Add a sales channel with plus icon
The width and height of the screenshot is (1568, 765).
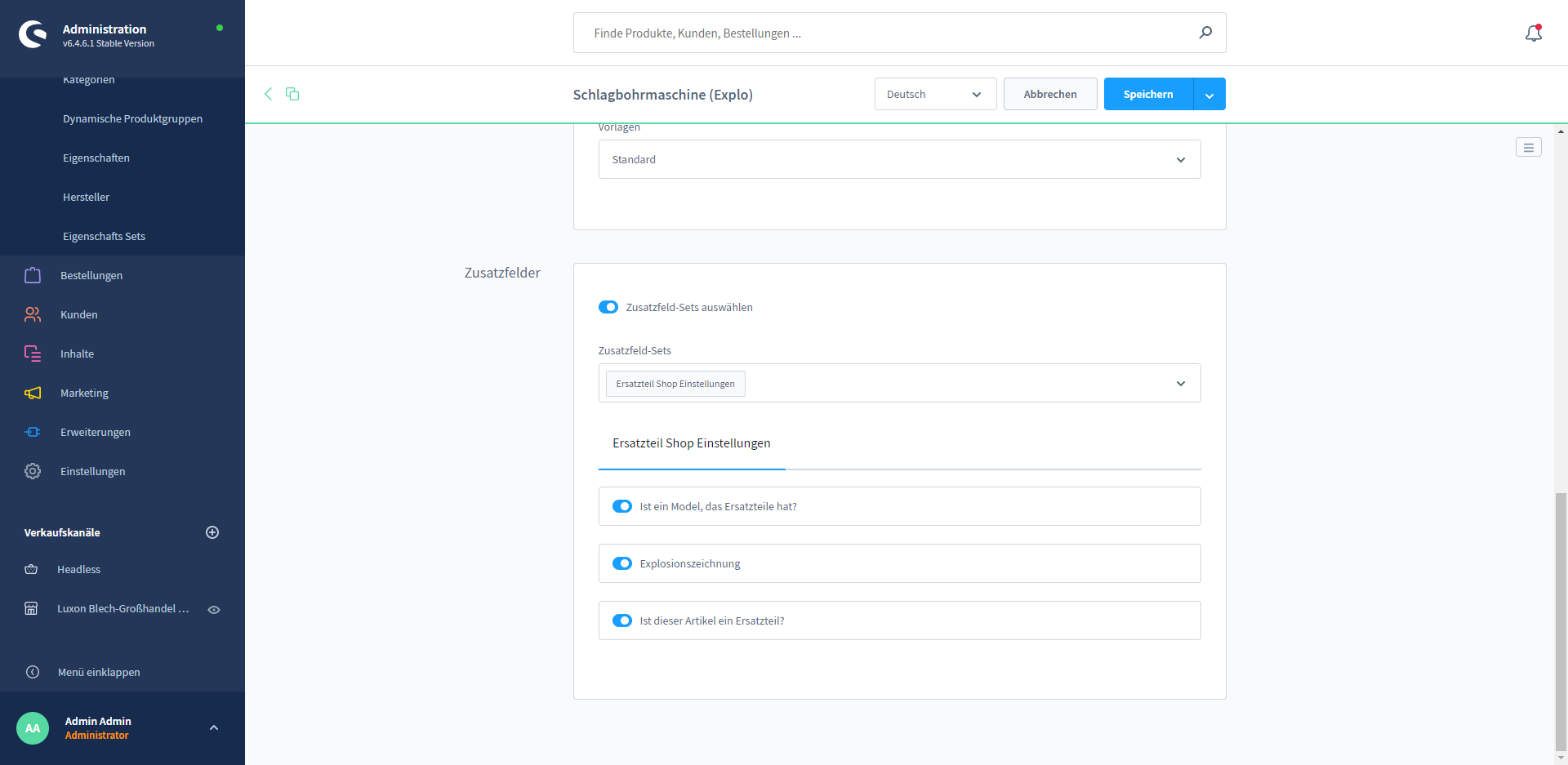click(x=212, y=532)
